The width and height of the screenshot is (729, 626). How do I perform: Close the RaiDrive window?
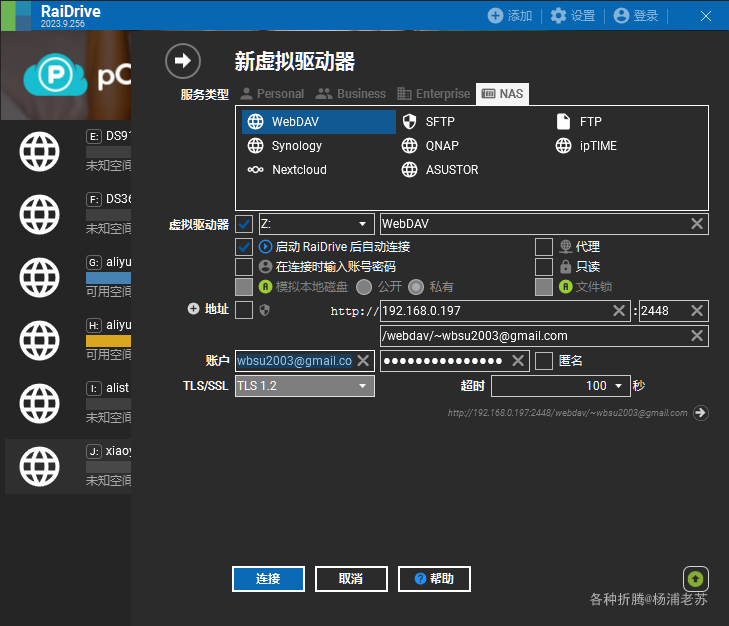coord(706,16)
